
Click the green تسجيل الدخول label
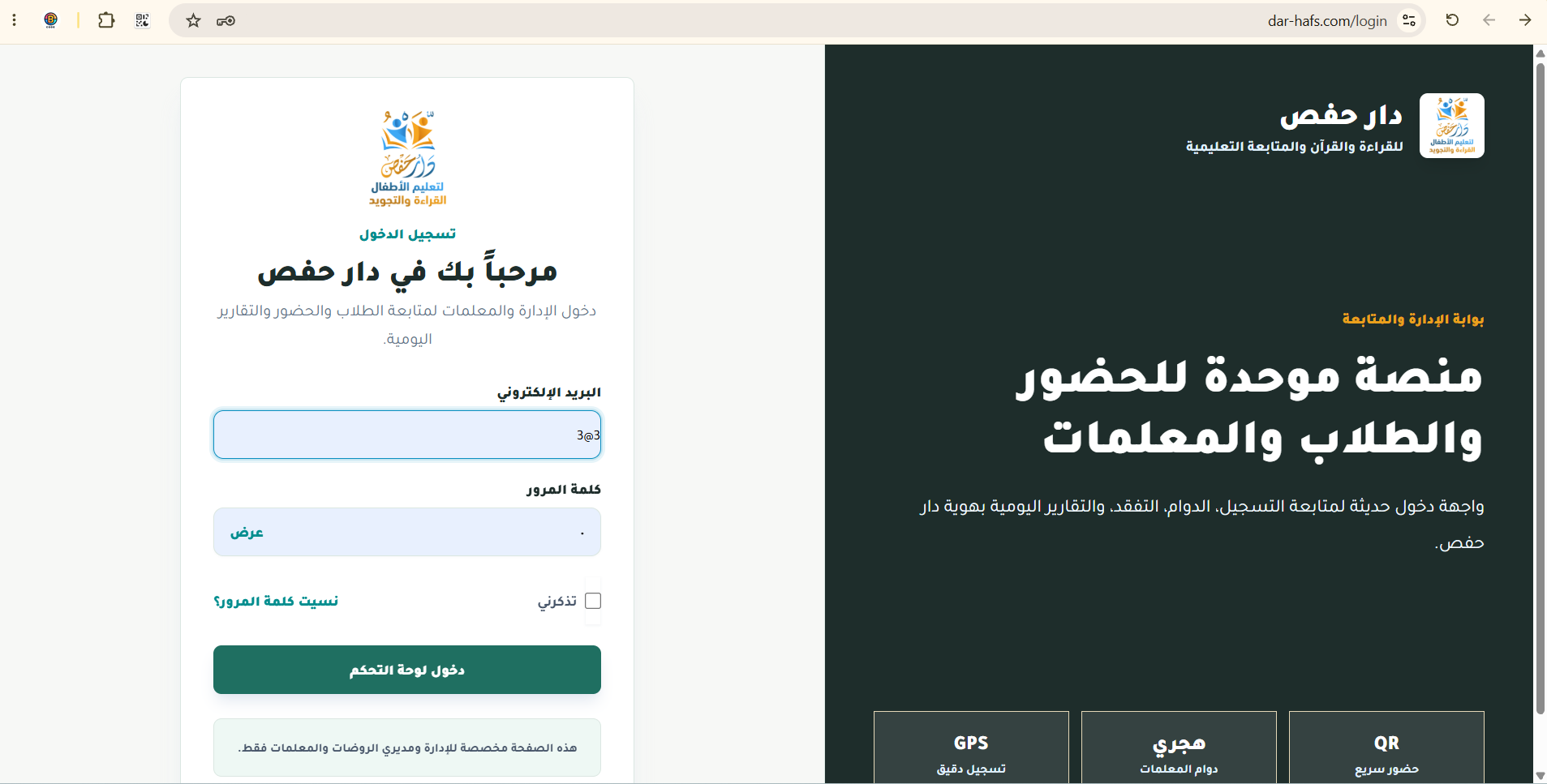(407, 234)
